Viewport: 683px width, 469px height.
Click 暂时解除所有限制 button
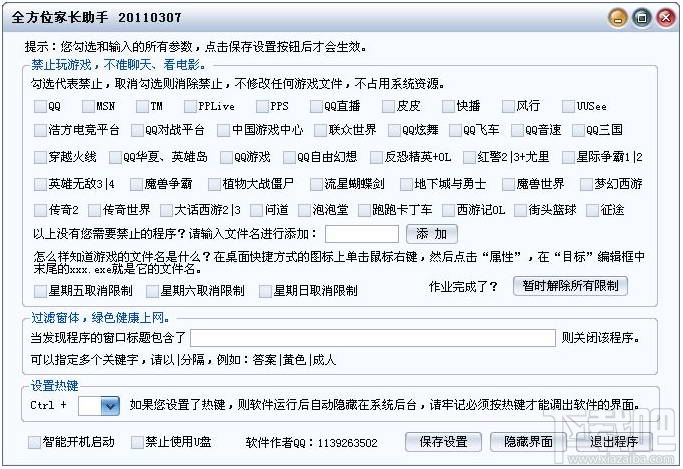570,286
